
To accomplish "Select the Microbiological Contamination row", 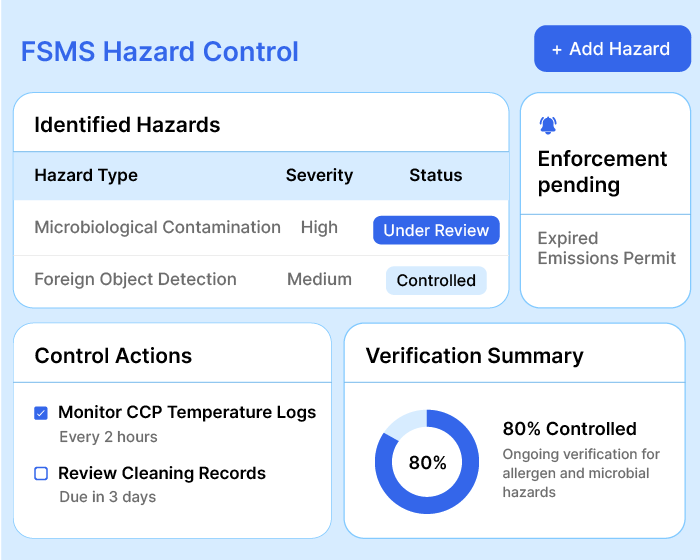I will (x=157, y=227).
